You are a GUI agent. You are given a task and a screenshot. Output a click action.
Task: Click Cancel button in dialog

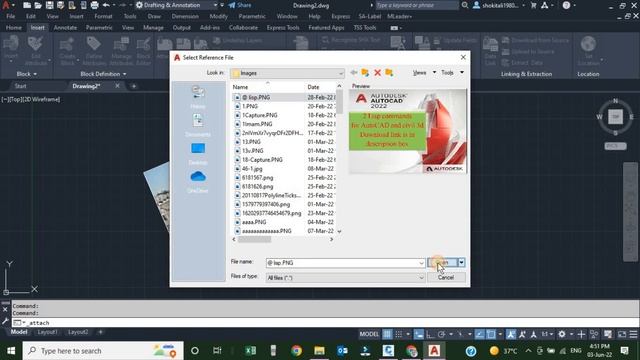[x=446, y=278]
